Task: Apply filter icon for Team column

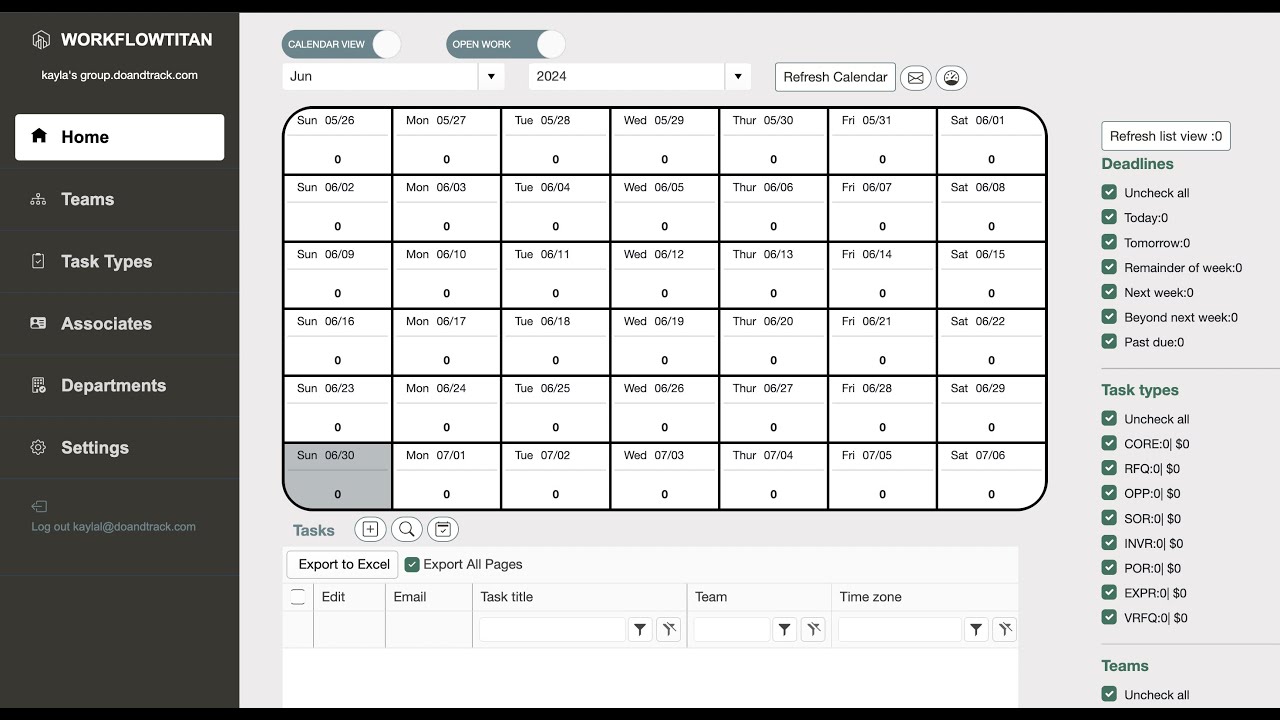Action: (x=785, y=629)
